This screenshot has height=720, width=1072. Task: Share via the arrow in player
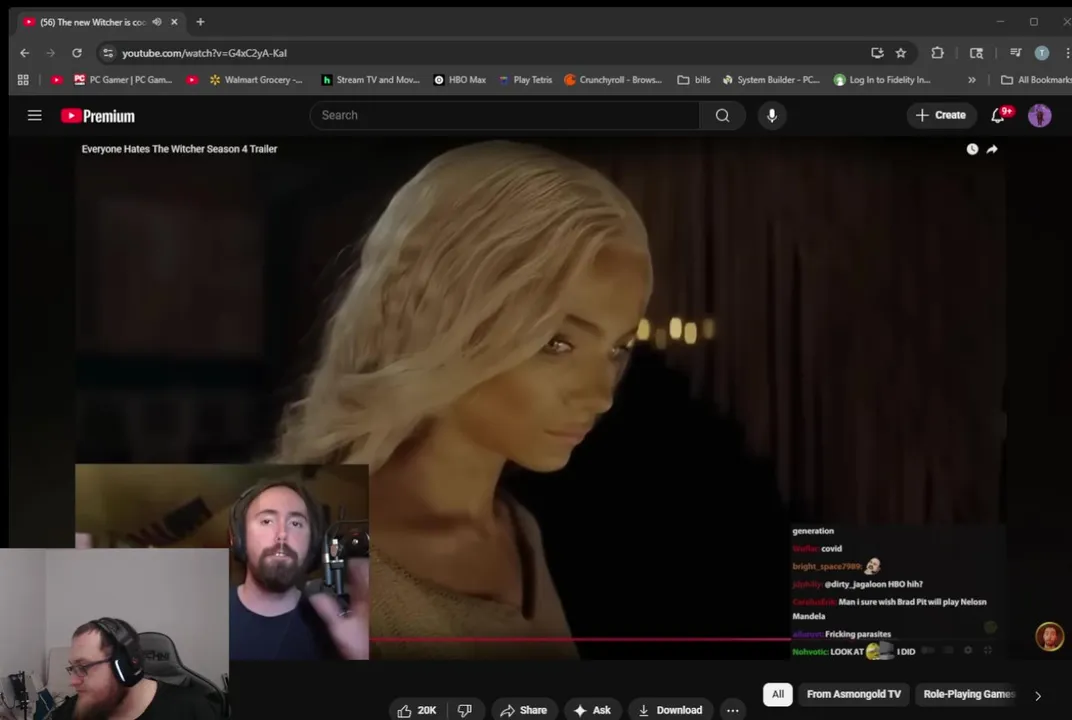tap(992, 149)
